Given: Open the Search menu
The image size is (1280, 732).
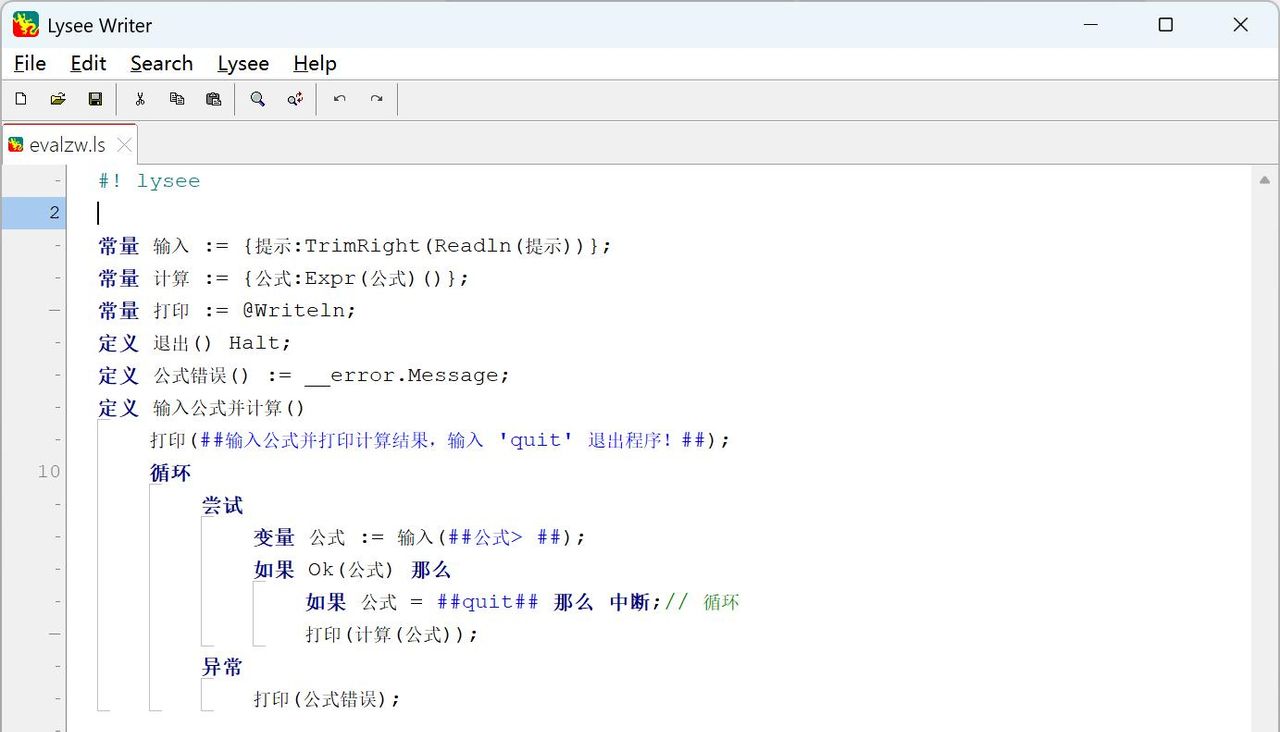Looking at the screenshot, I should coord(161,63).
